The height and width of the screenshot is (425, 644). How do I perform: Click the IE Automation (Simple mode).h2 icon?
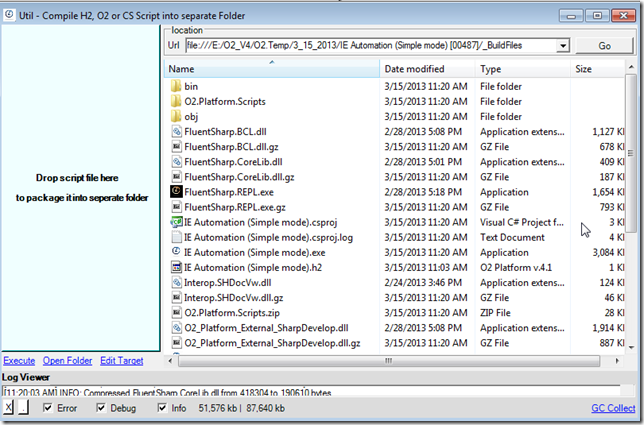click(x=176, y=267)
